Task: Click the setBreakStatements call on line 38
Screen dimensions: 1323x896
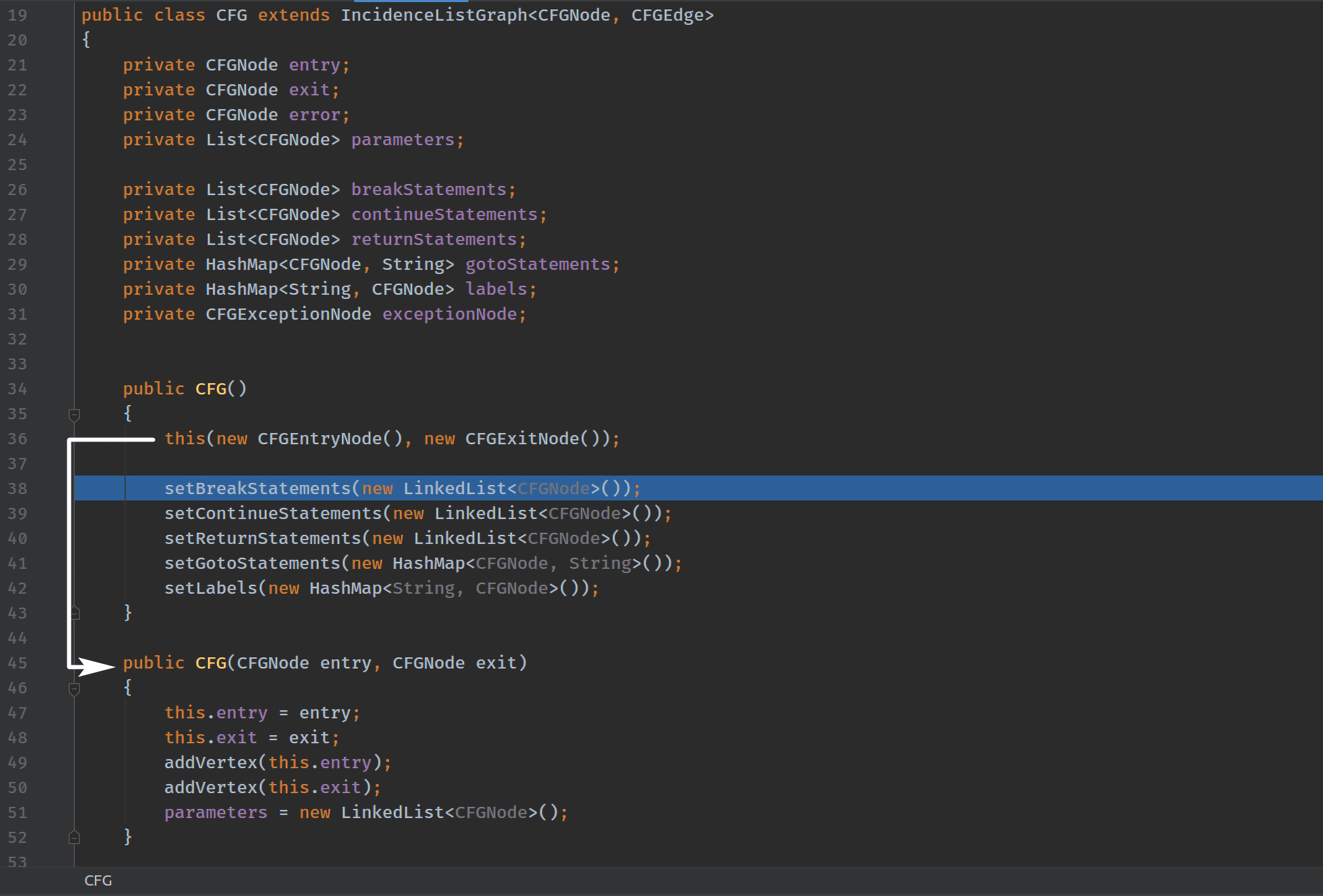Action: pos(258,488)
